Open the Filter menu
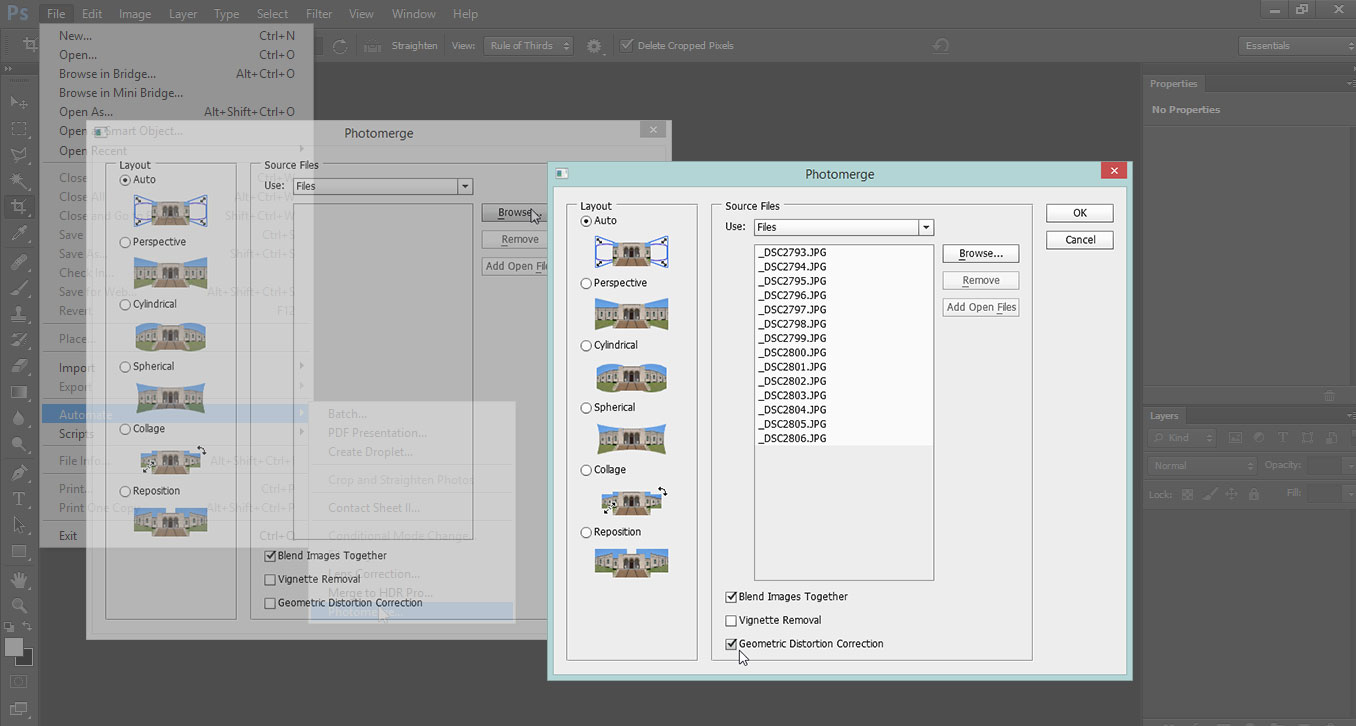 tap(319, 14)
